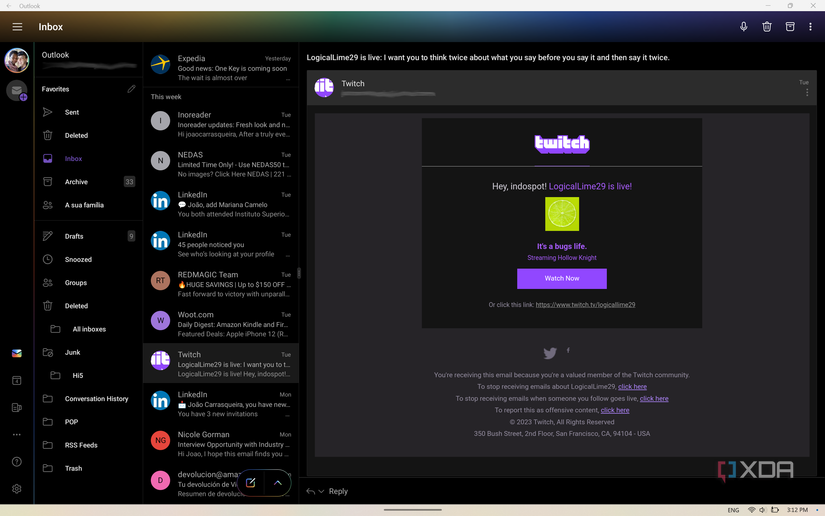Click here to stop follow-live emails
This screenshot has width=825, height=516.
coord(654,399)
